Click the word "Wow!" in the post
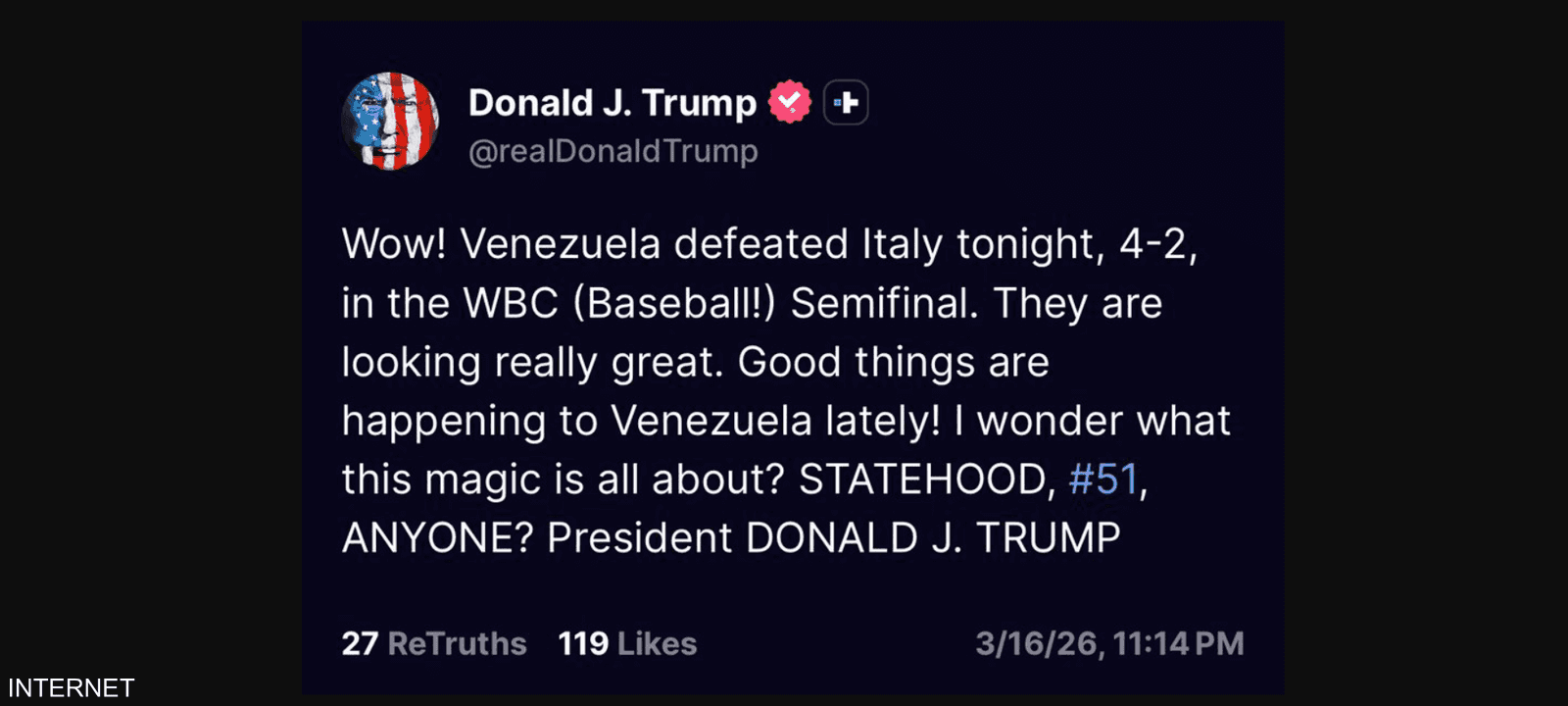 coord(394,244)
